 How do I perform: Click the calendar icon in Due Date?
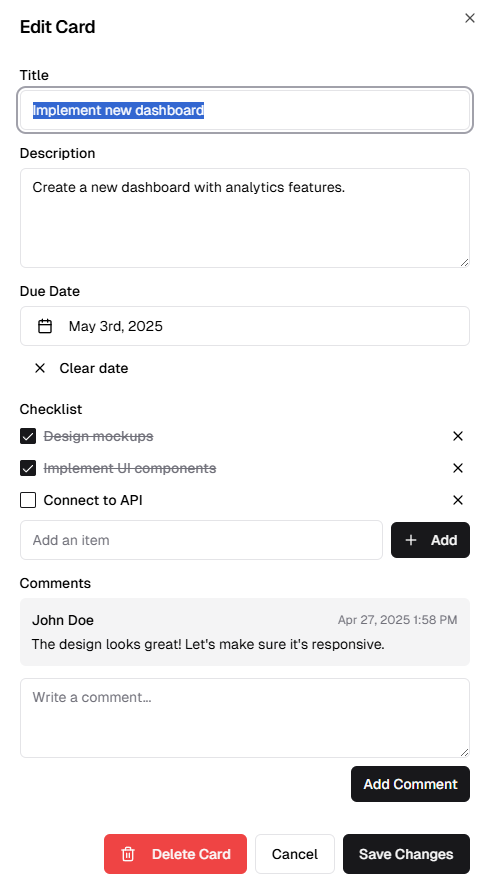(x=45, y=326)
